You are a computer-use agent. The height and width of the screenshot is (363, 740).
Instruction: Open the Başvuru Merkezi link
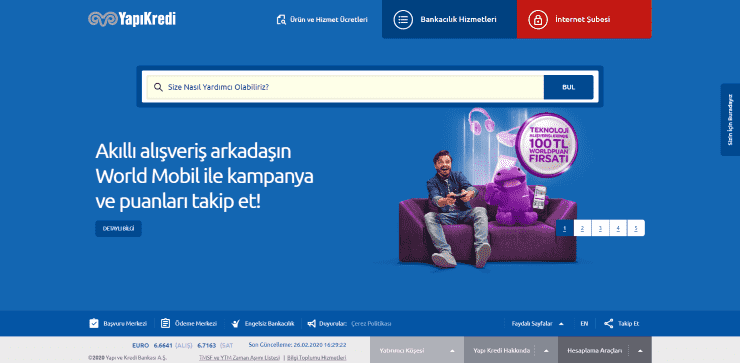tap(125, 324)
